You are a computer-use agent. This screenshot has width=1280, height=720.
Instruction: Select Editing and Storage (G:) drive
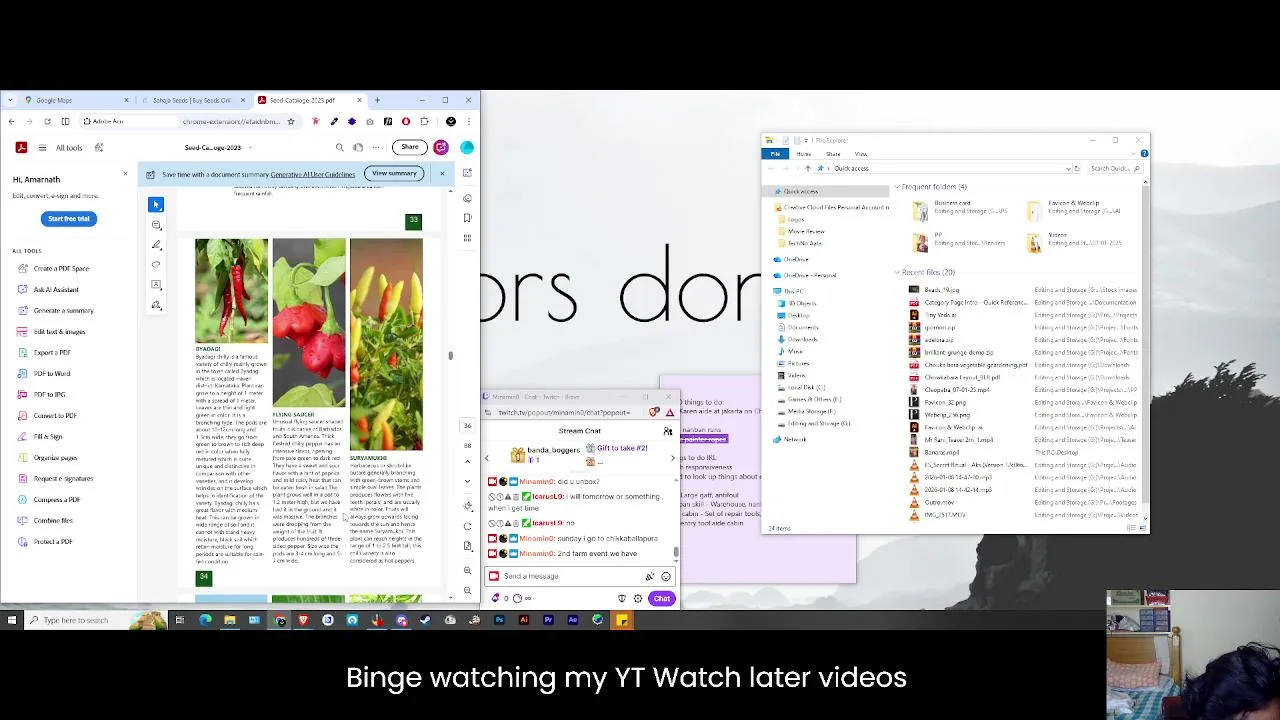pos(819,424)
